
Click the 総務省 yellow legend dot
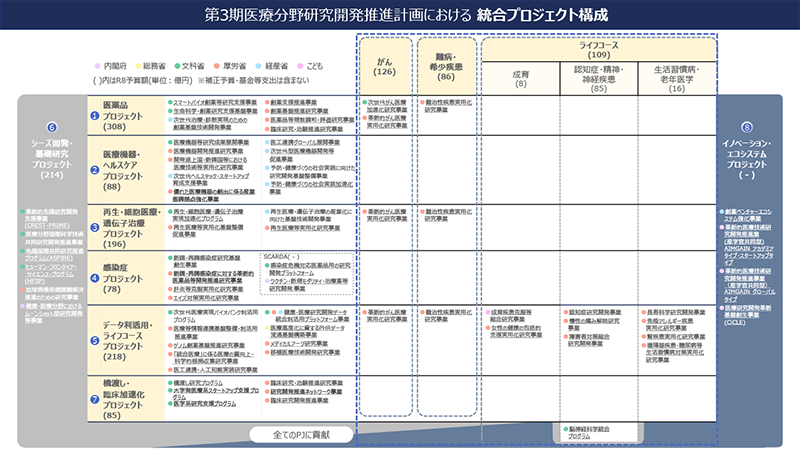[x=138, y=66]
